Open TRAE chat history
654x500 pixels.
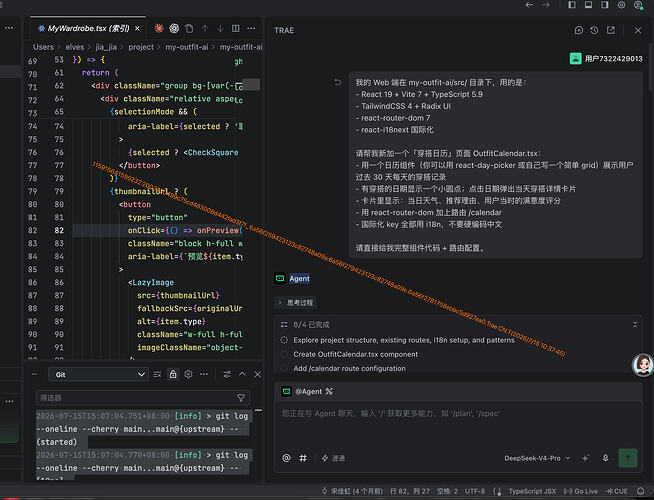594,30
